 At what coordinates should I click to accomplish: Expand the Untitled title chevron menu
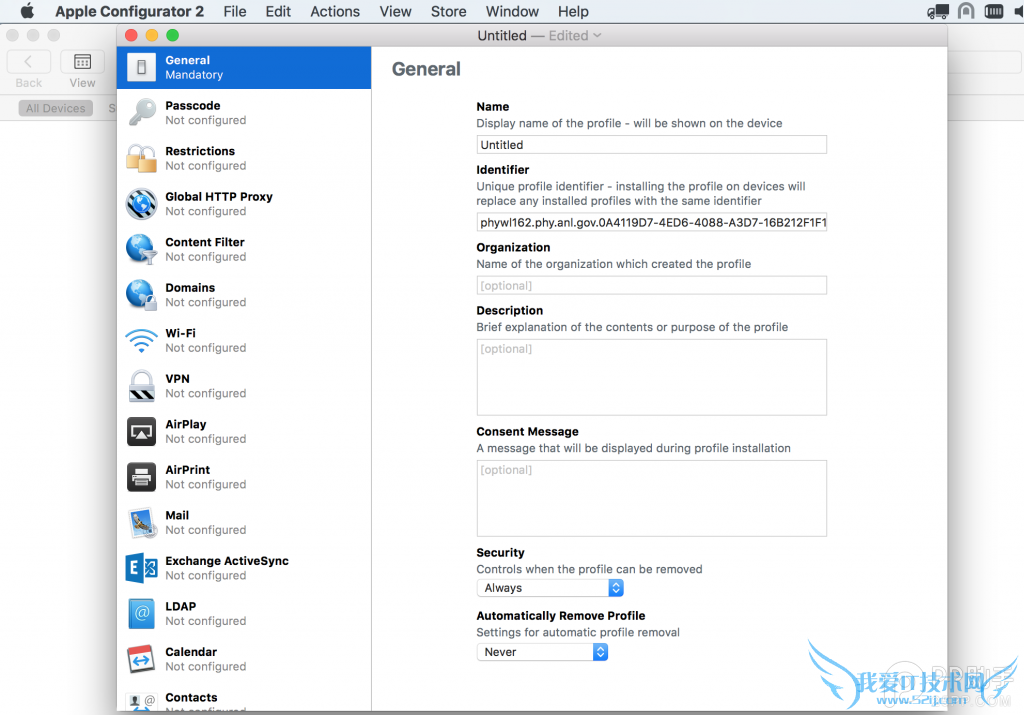click(x=597, y=35)
